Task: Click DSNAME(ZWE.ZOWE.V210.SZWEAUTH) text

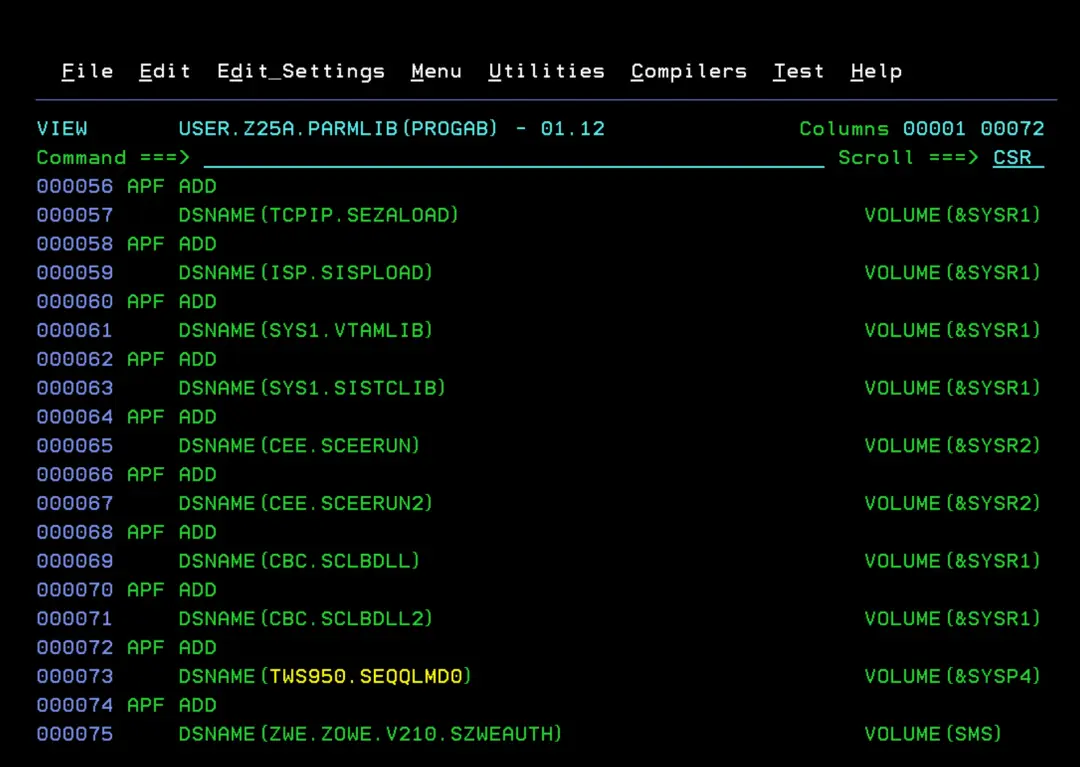Action: pos(370,734)
